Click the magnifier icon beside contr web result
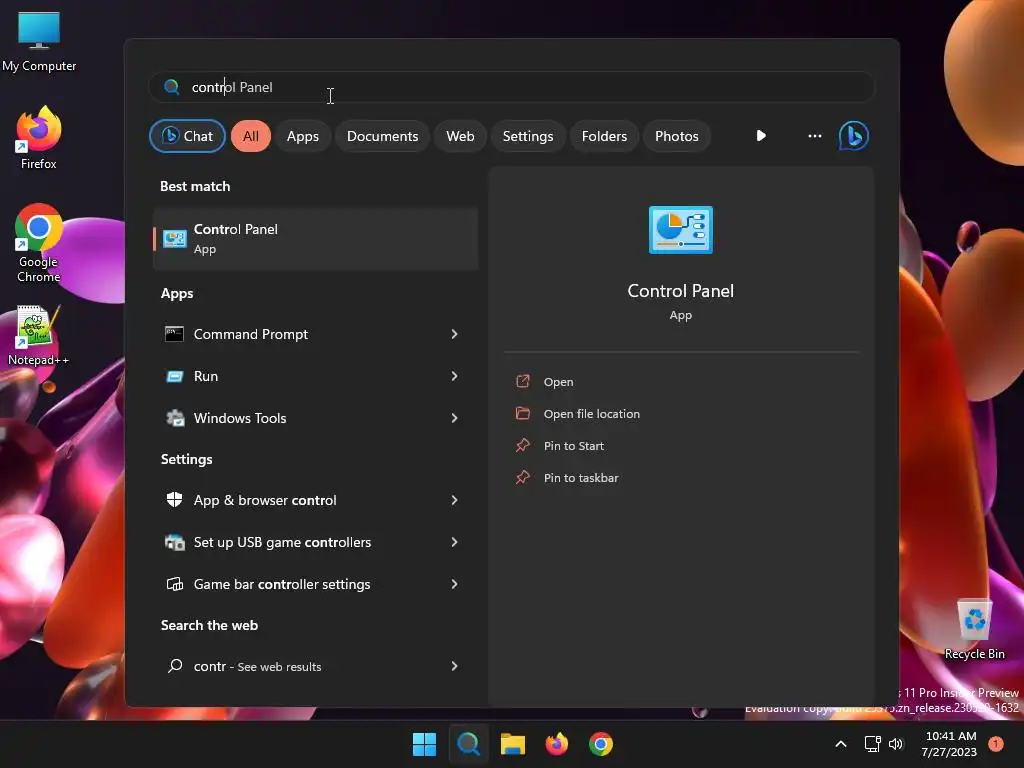The height and width of the screenshot is (768, 1024). [175, 666]
